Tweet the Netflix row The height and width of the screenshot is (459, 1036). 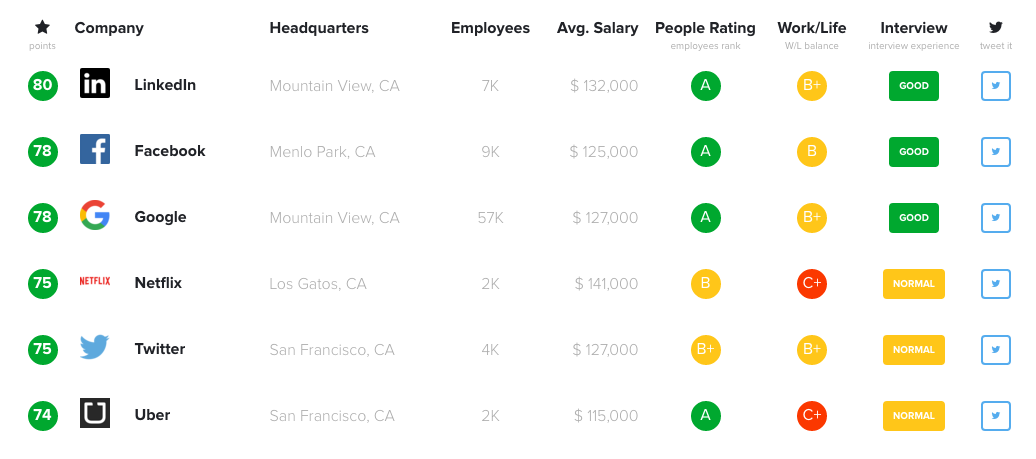coord(996,284)
